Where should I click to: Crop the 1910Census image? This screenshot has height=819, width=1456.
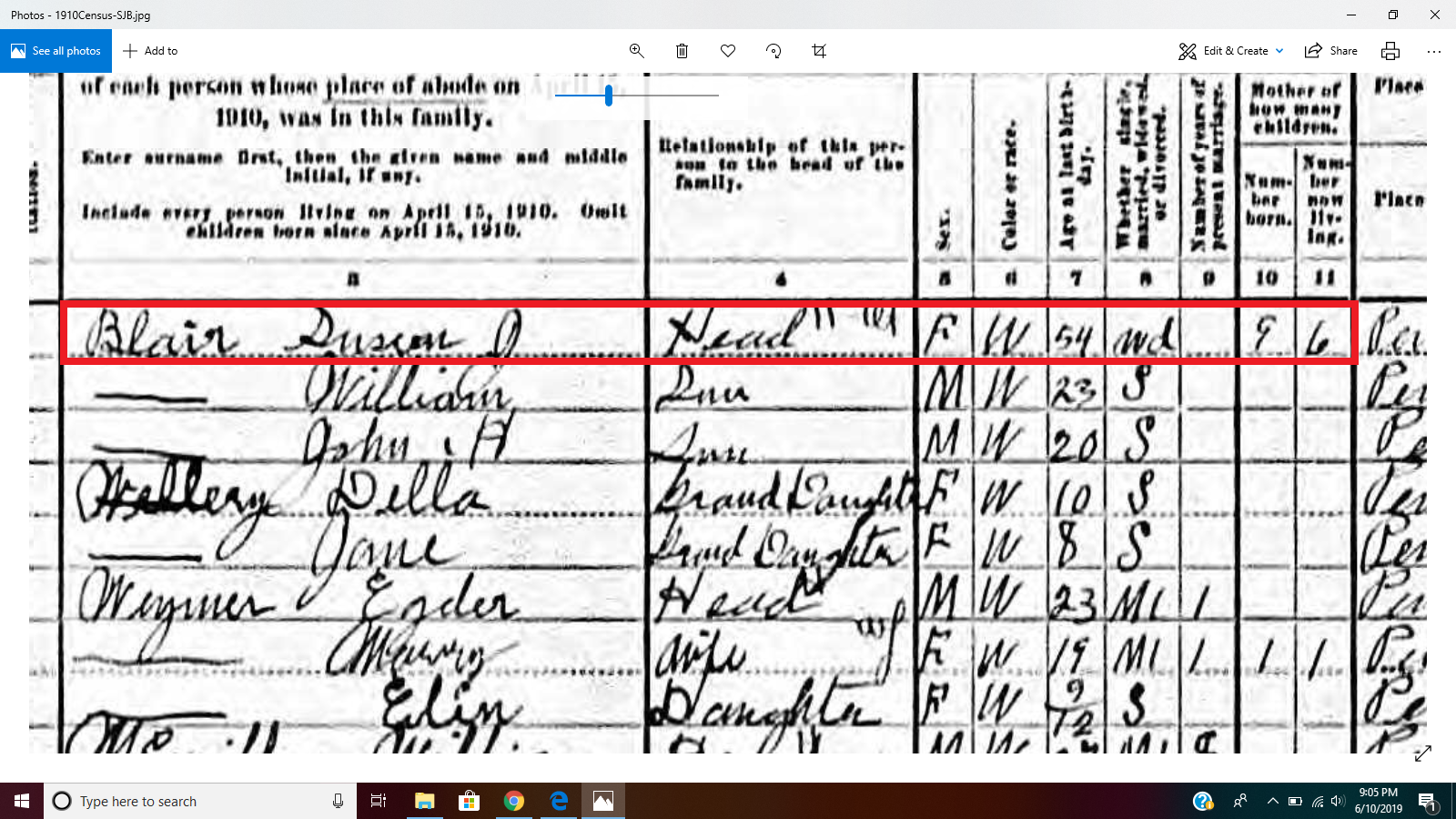click(x=818, y=51)
